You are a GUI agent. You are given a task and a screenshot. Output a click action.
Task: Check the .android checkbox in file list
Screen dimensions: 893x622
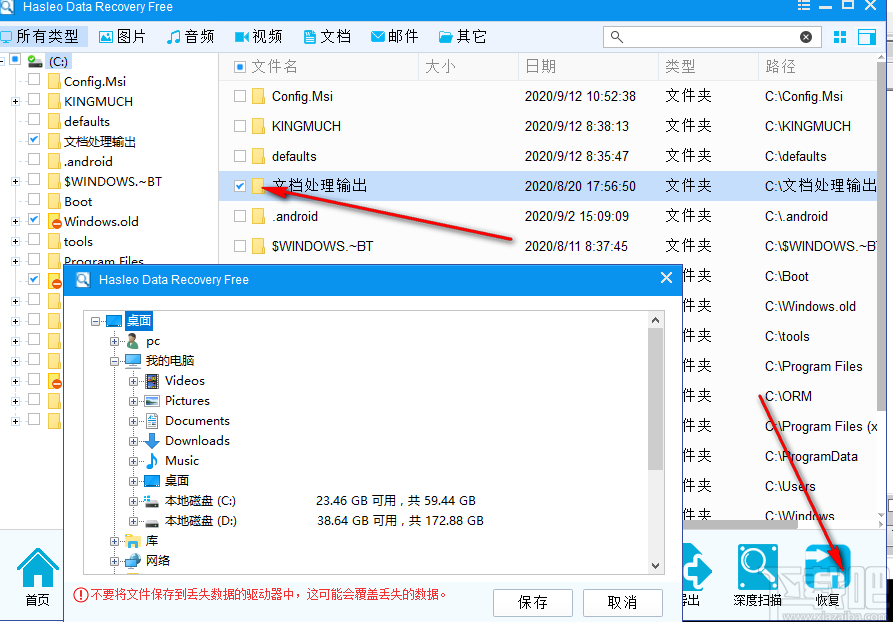(x=240, y=216)
